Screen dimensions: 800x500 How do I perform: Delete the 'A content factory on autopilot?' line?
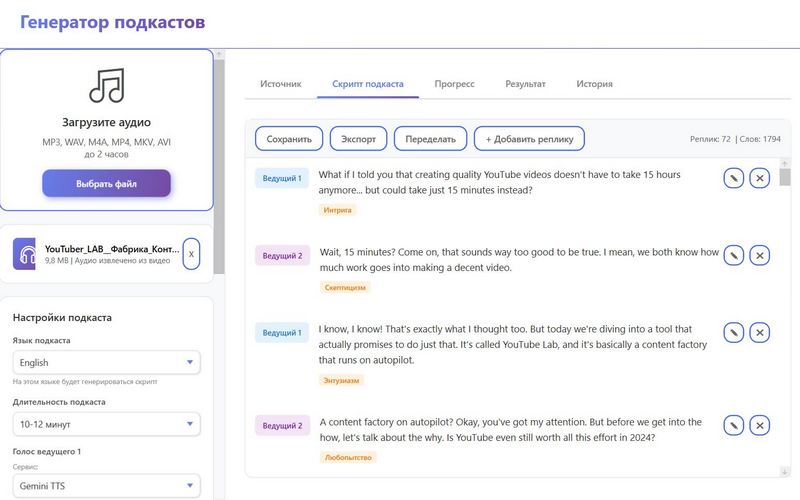point(760,425)
